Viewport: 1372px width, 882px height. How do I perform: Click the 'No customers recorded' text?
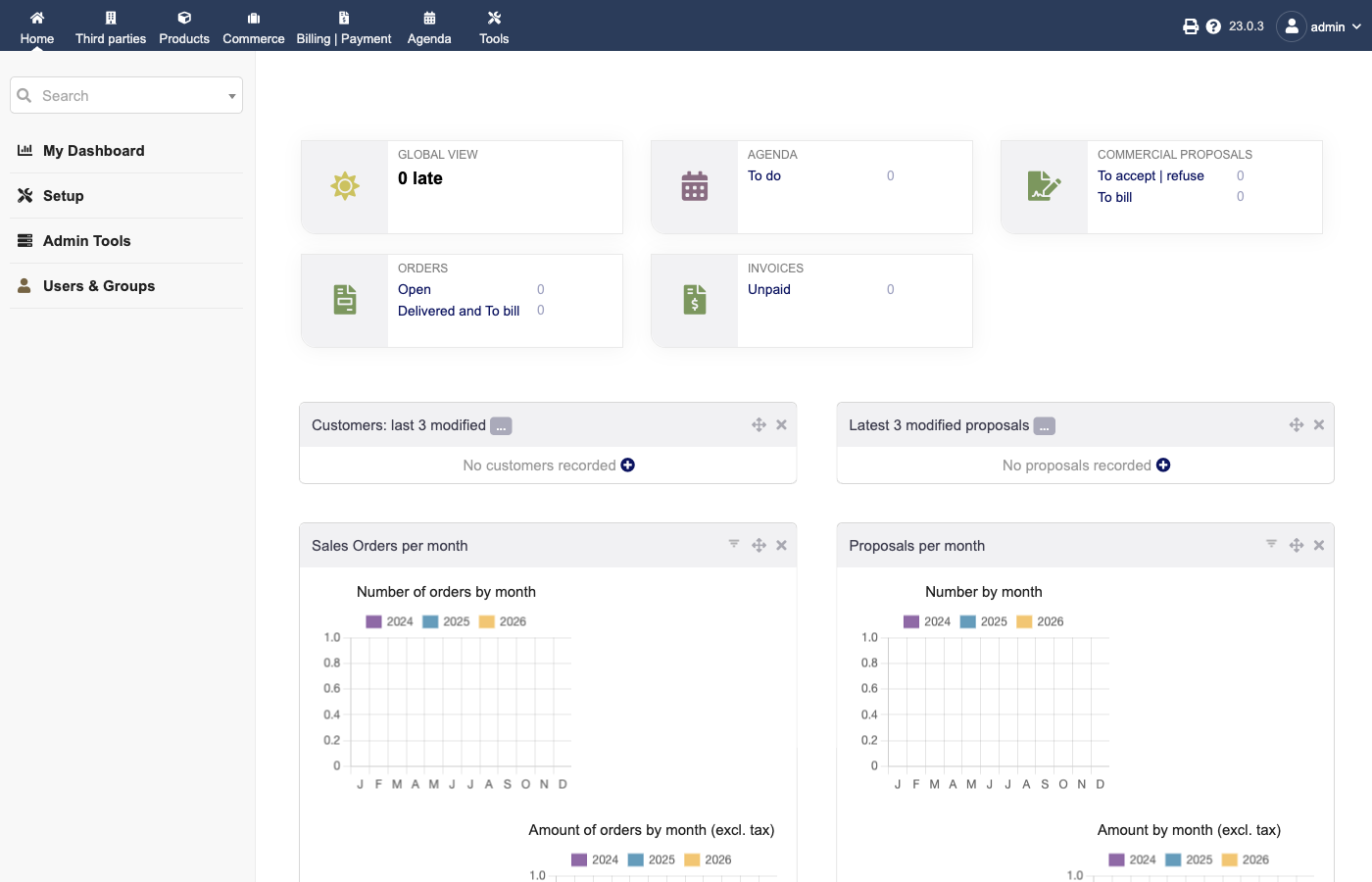pos(539,465)
